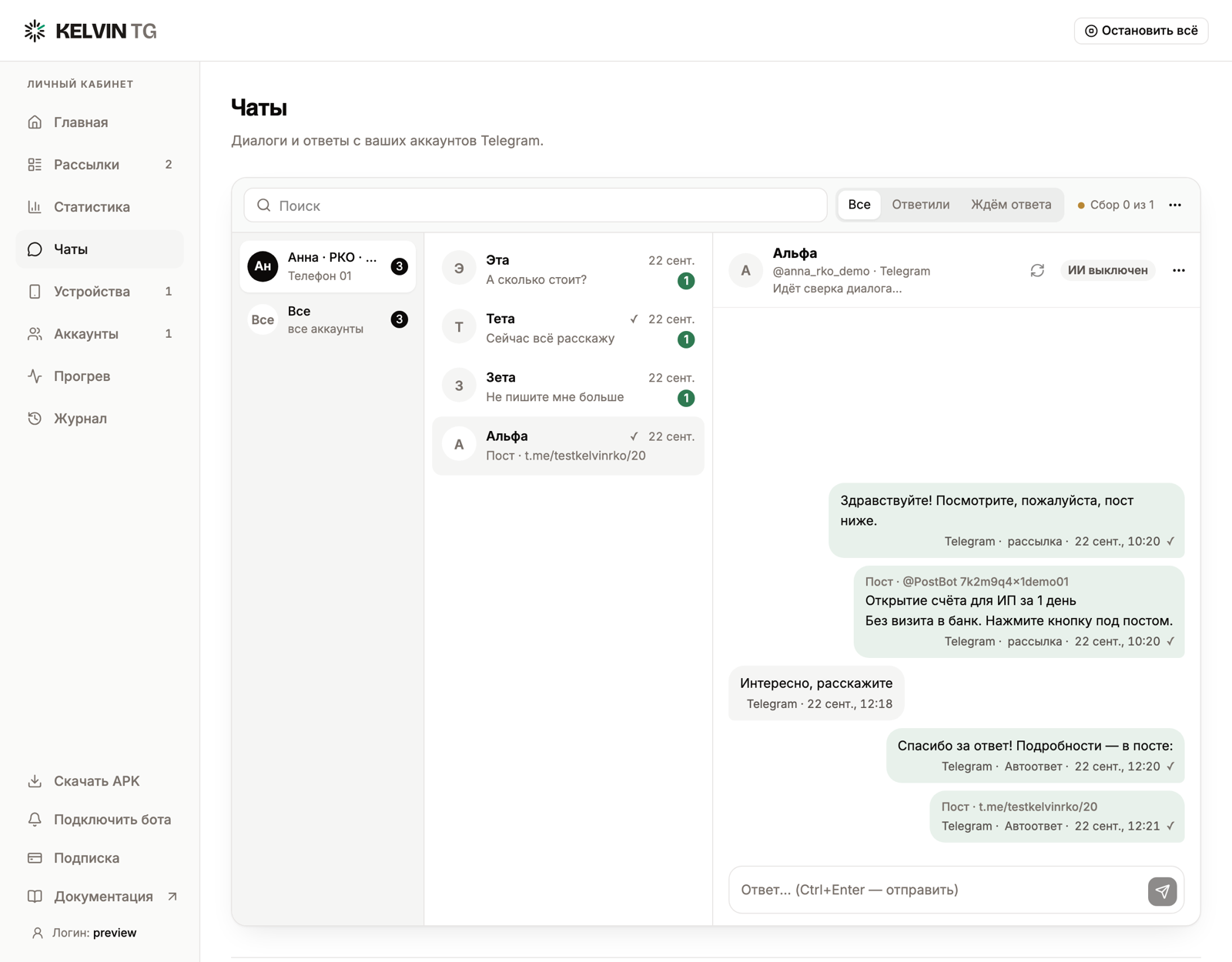
Task: Click the Открытие счёта для ИП post message
Action: [x=1019, y=612]
